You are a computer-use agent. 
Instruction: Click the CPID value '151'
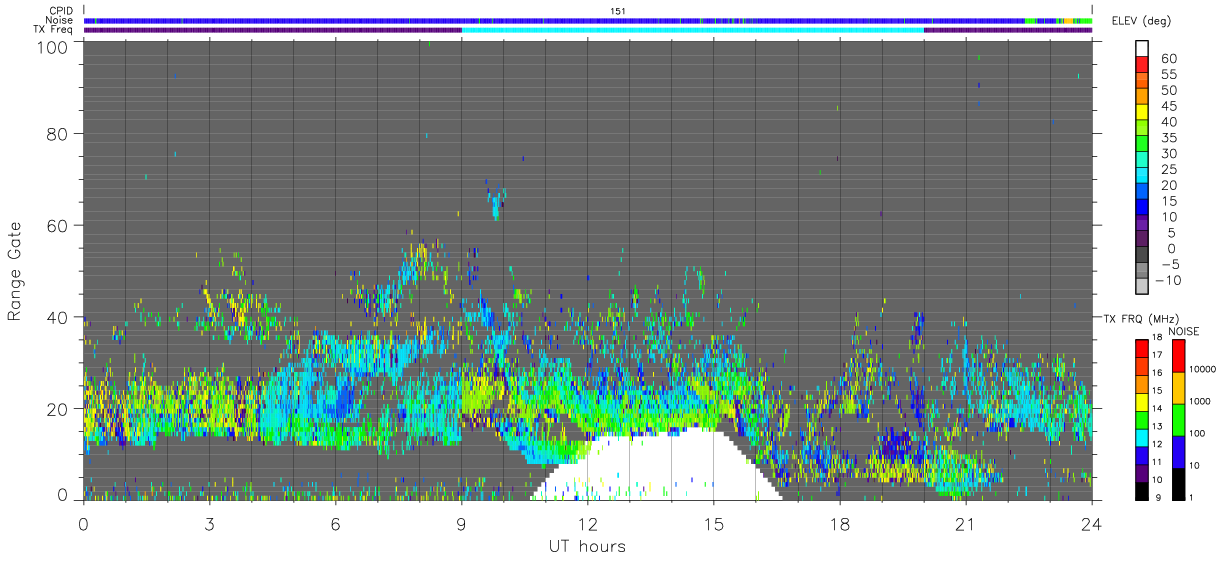click(617, 11)
